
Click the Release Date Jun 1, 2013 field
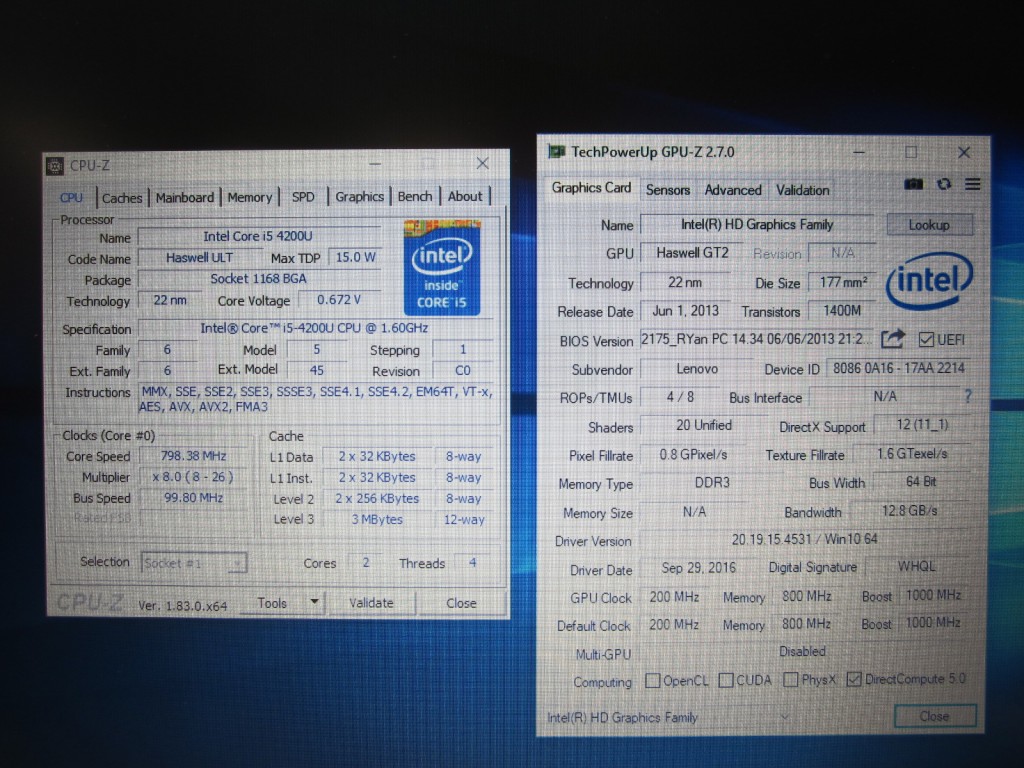pos(686,311)
